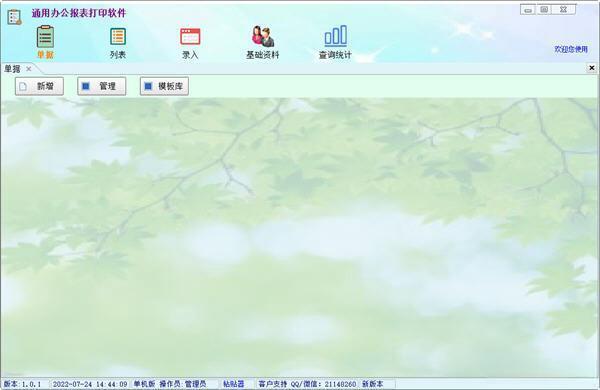Viewport: 600px width, 390px height.
Task: Close the 单据 tab with its x
Action: tap(29, 69)
